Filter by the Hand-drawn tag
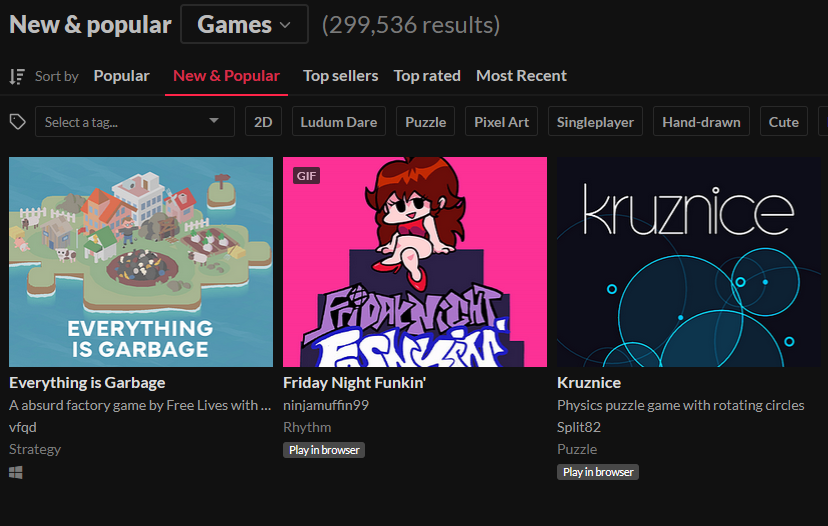This screenshot has width=828, height=526. pos(701,122)
